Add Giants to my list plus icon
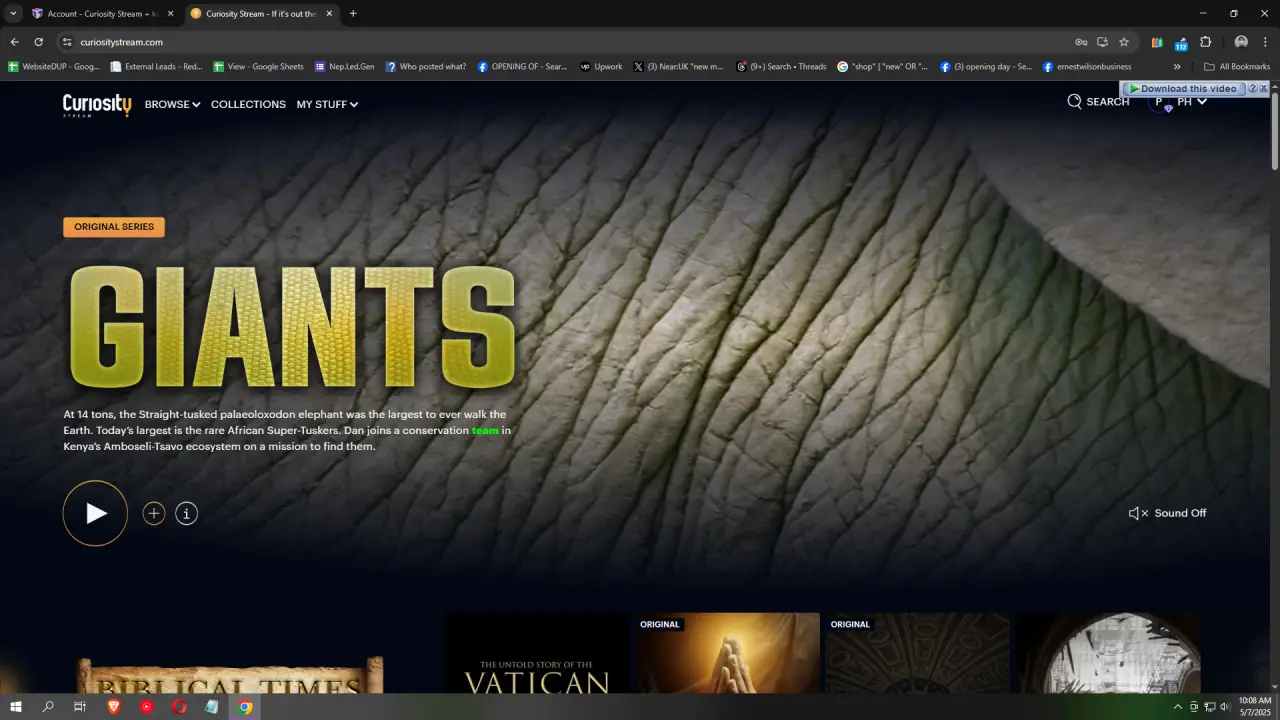 [x=153, y=513]
